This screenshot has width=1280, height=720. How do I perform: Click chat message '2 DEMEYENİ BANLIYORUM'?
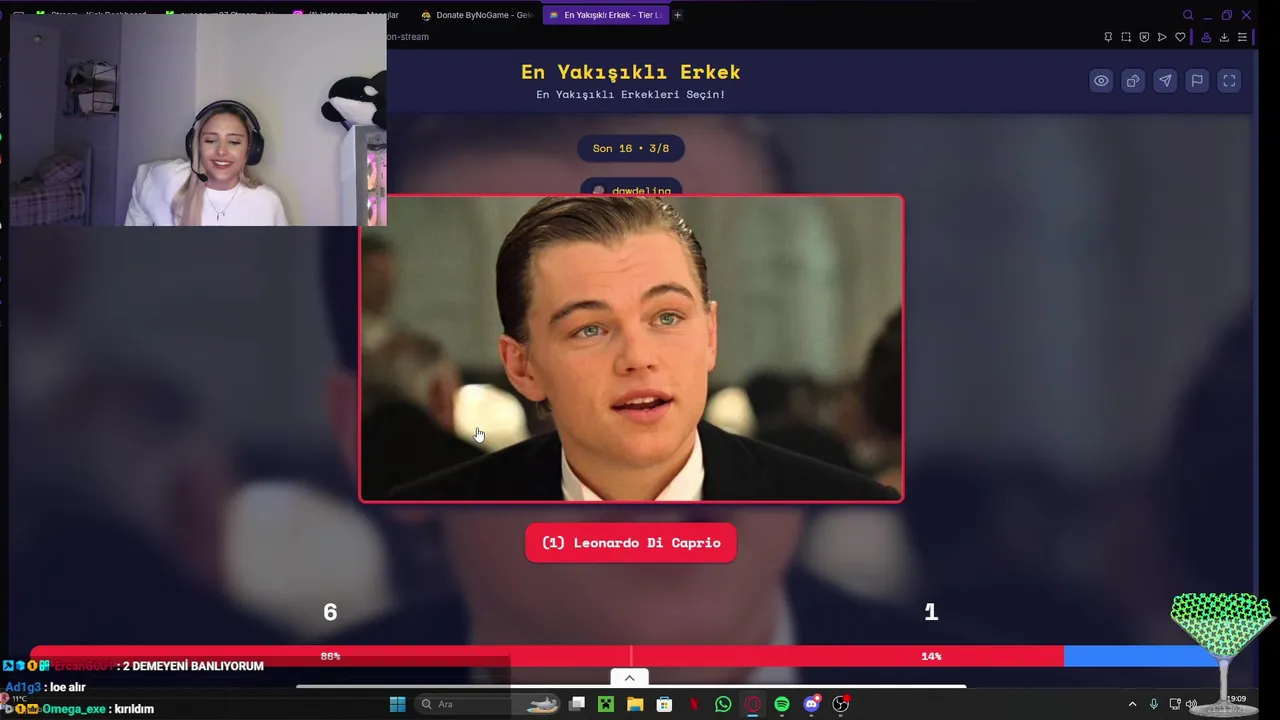(193, 666)
